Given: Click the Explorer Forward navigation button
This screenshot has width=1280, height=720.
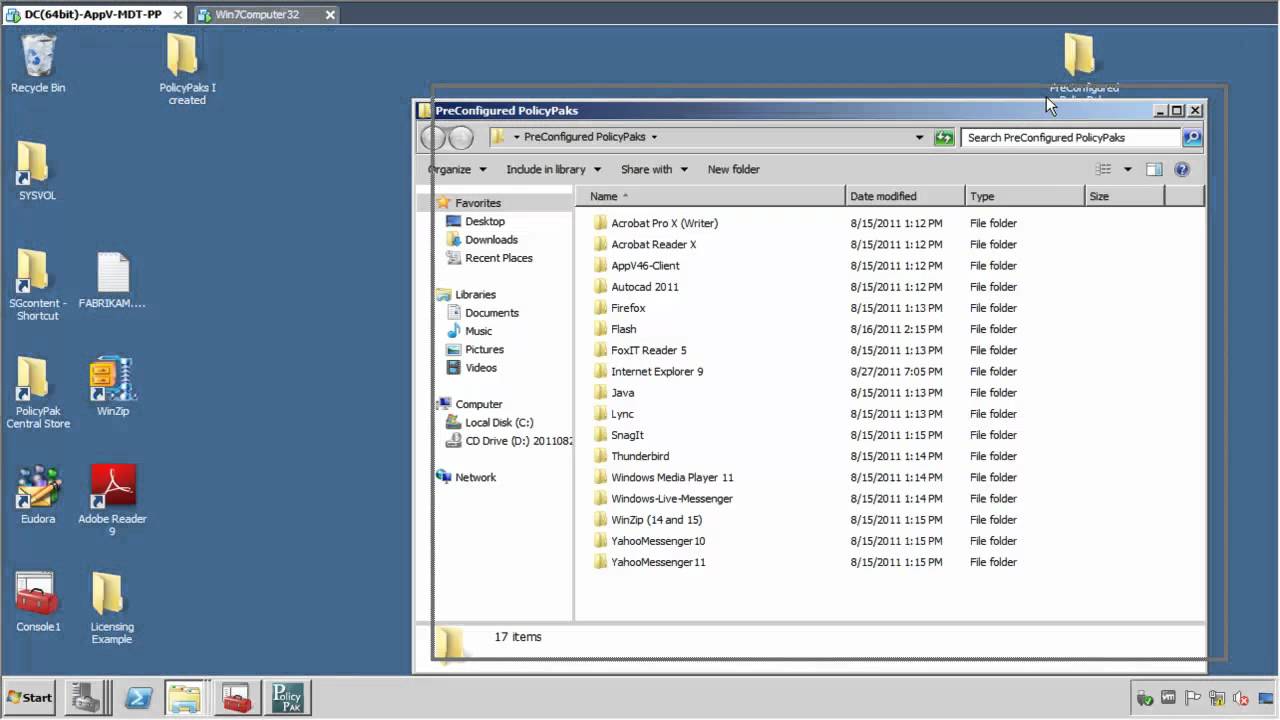Looking at the screenshot, I should [x=460, y=137].
